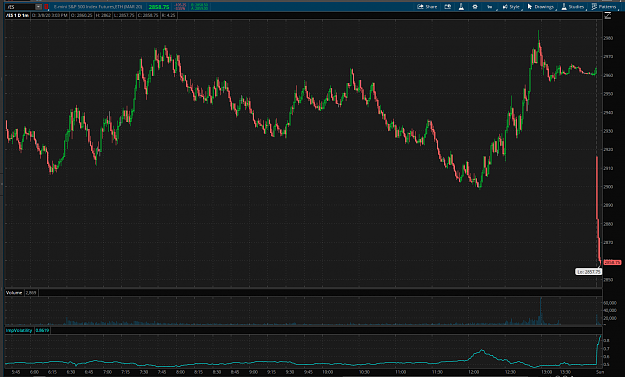Open the flask studies quick icon
This screenshot has height=377, width=625.
[461, 7]
